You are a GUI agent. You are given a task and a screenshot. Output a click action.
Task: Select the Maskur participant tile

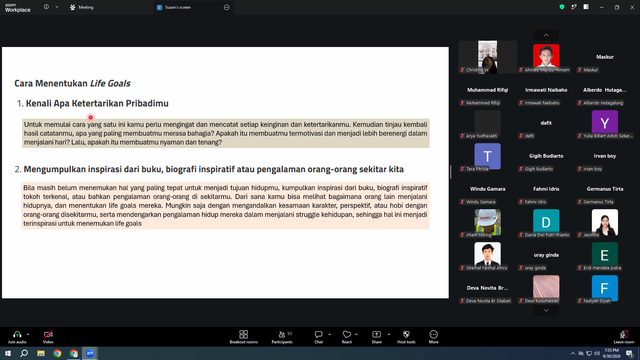605,57
